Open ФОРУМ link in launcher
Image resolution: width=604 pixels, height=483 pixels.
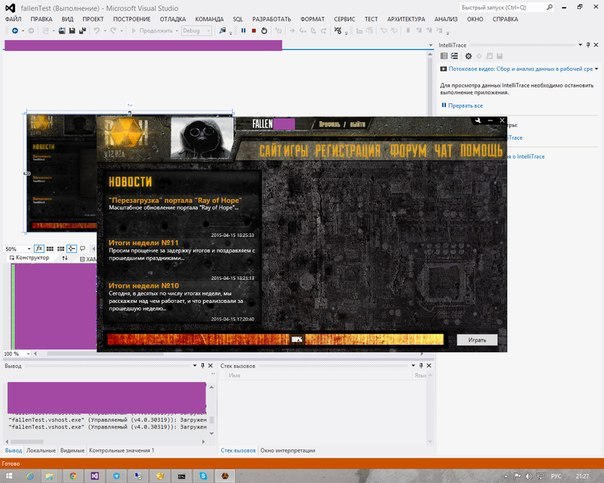click(408, 151)
